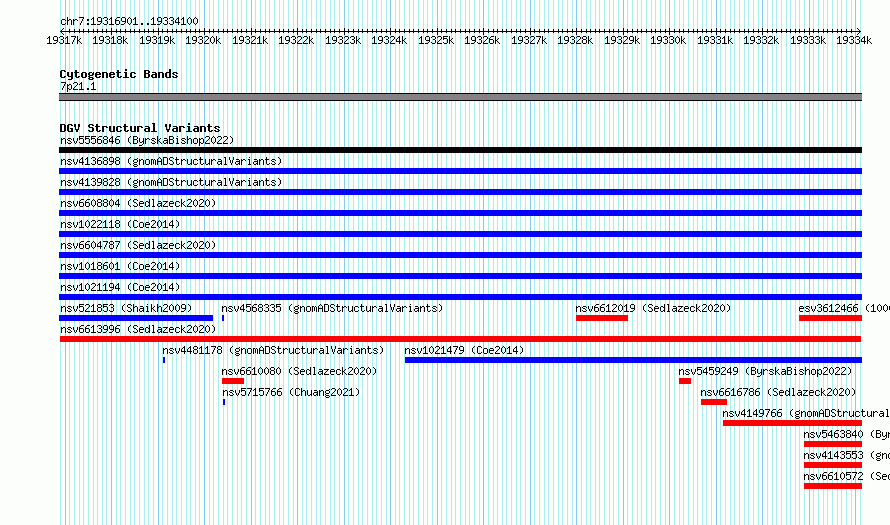Click the 19325k ruler position
The image size is (890, 525).
click(x=436, y=40)
